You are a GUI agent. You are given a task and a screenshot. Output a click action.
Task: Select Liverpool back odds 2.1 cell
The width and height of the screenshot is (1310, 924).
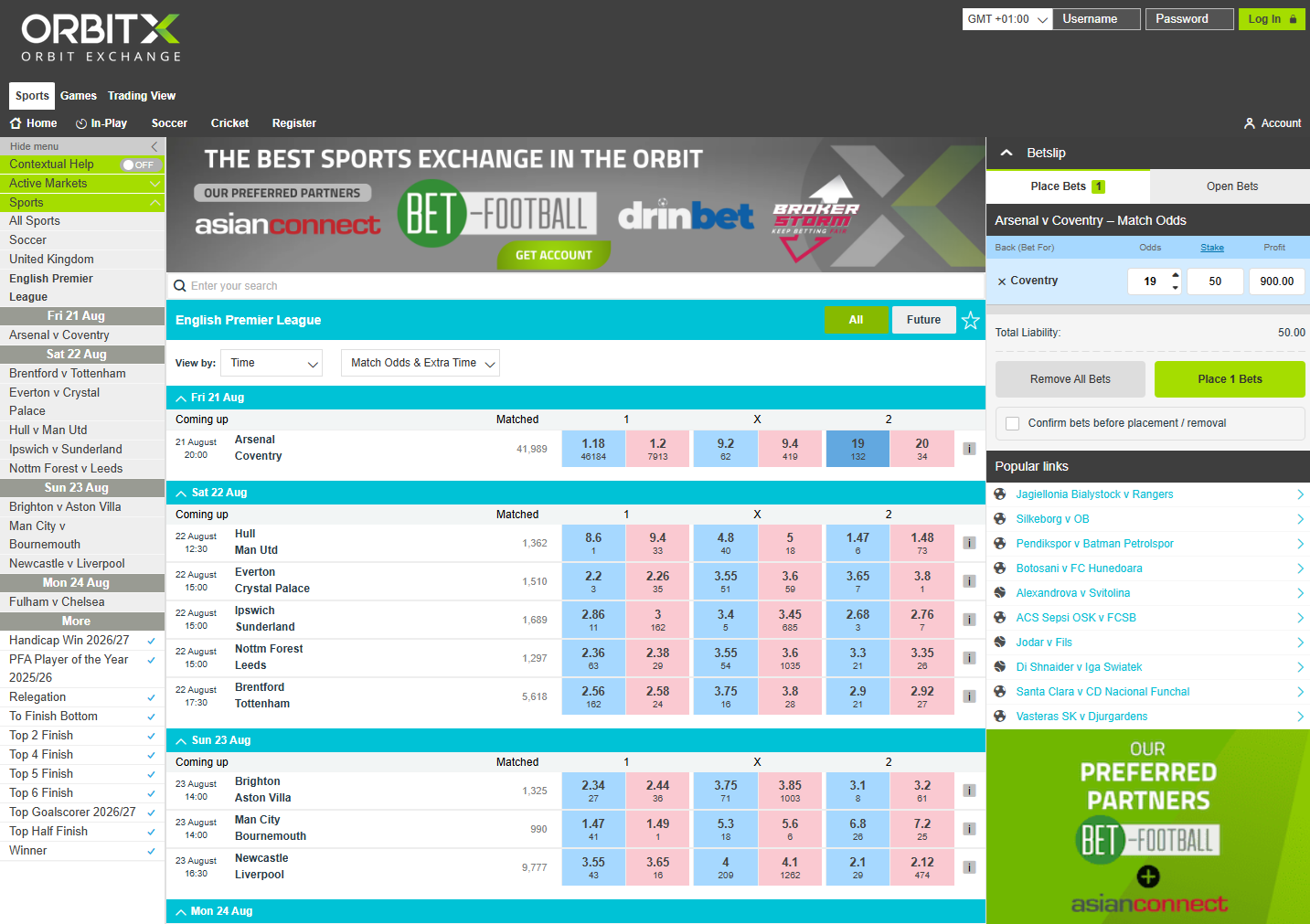857,867
